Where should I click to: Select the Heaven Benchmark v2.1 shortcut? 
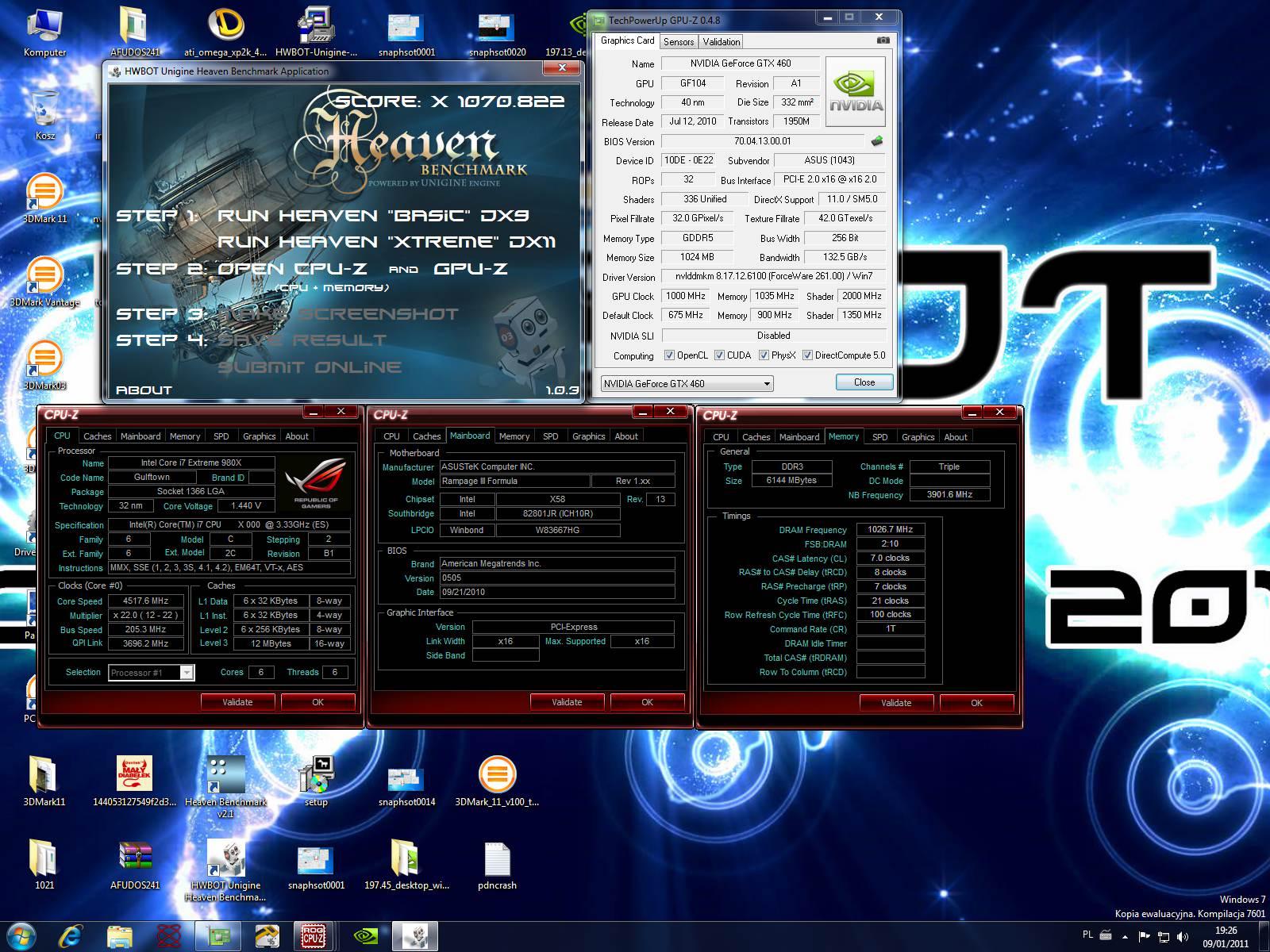pyautogui.click(x=225, y=787)
